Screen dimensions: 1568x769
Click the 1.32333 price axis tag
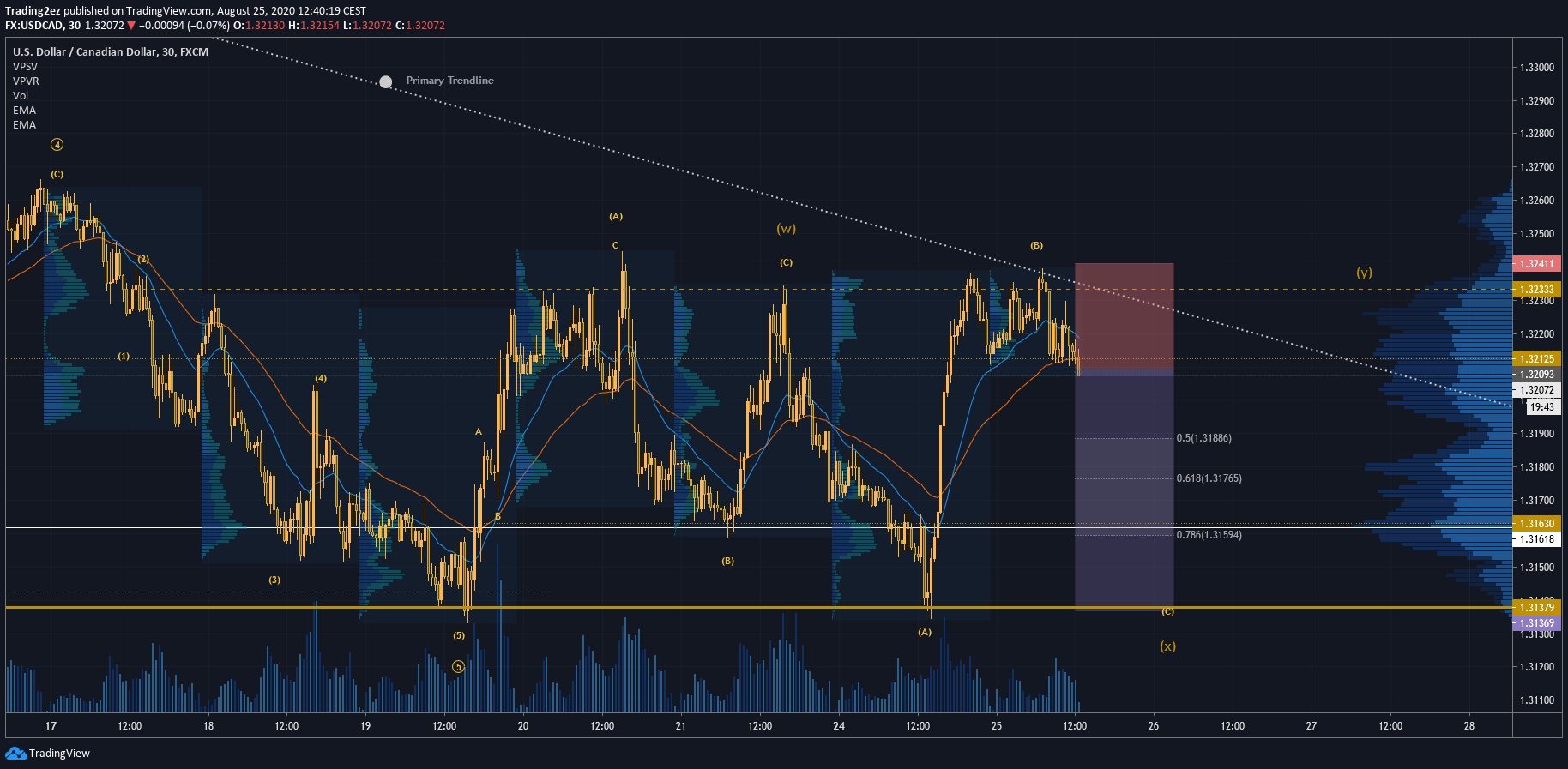click(x=1537, y=290)
